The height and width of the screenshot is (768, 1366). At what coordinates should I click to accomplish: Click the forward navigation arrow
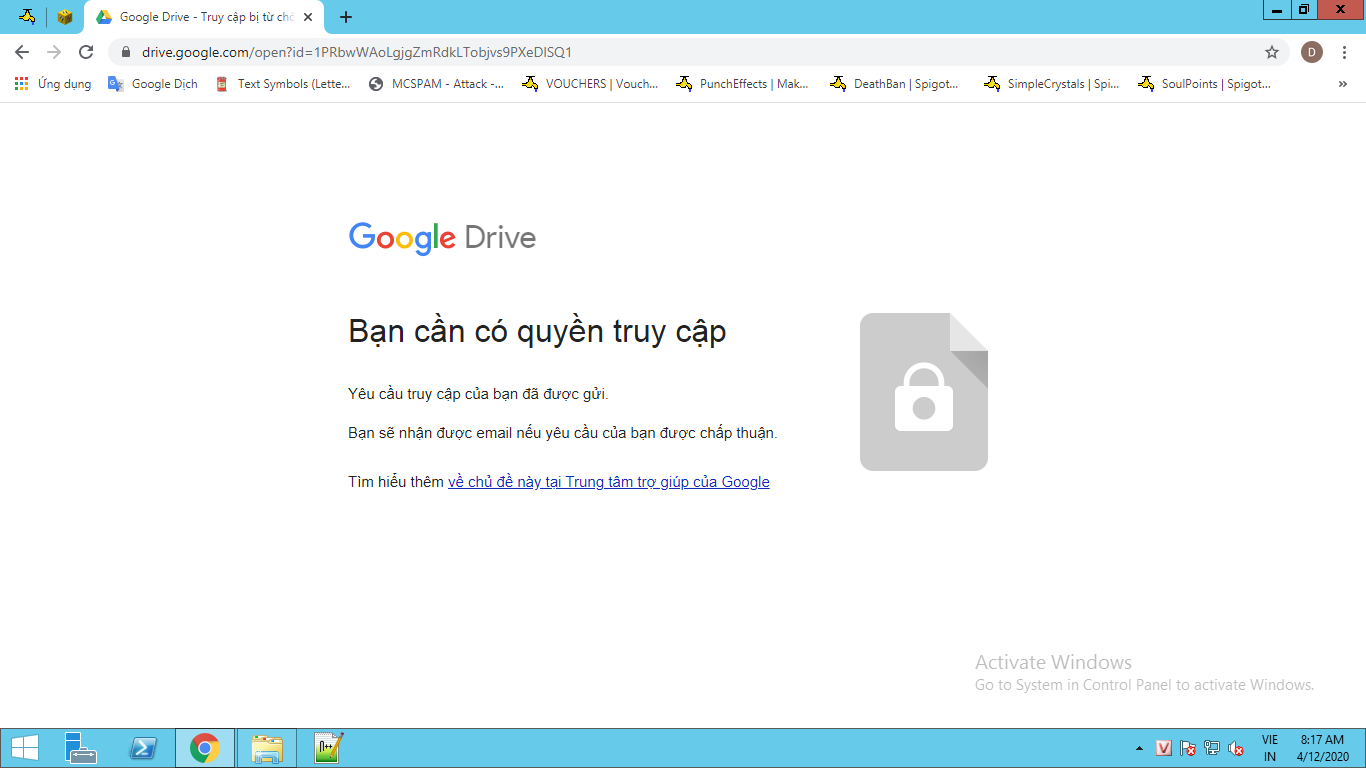[x=54, y=52]
